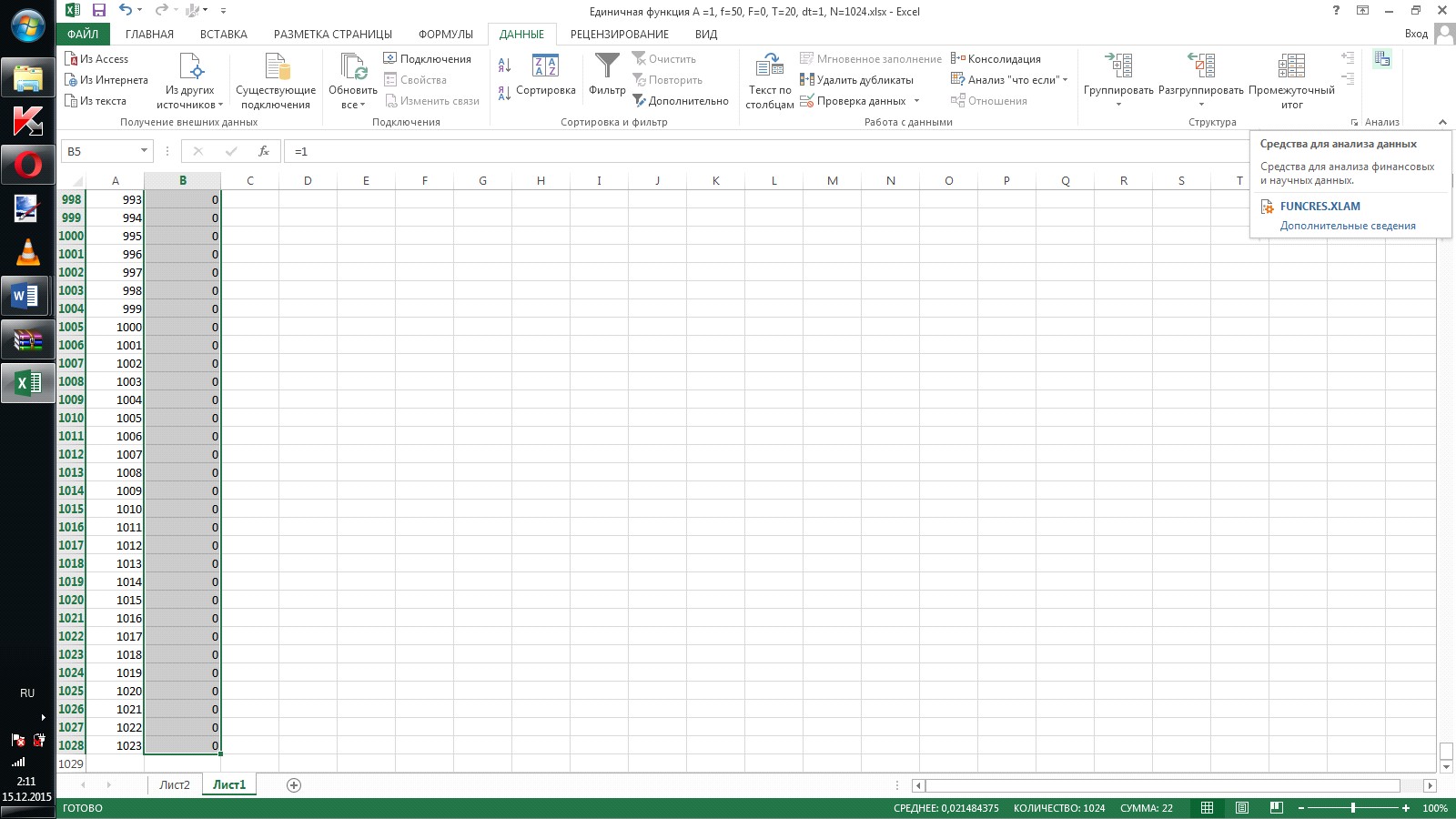1456x819 pixels.
Task: Switch to Page Break Preview in status bar
Action: pos(1277,808)
